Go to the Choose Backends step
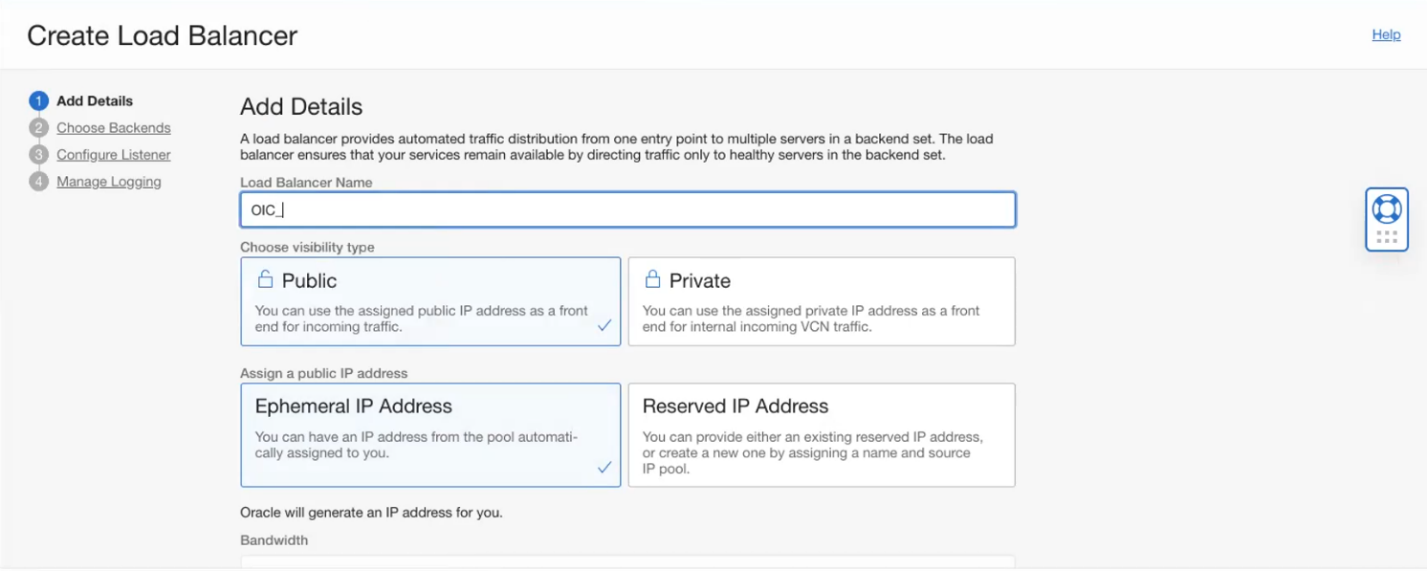This screenshot has height=571, width=1427. click(x=113, y=128)
